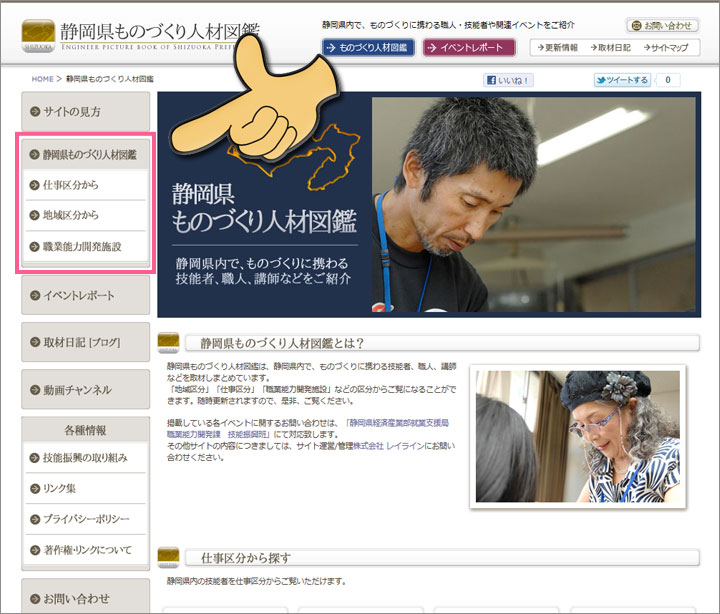Select 仕事区分から in sidebar
Screen dimensions: 720x614
85,185
